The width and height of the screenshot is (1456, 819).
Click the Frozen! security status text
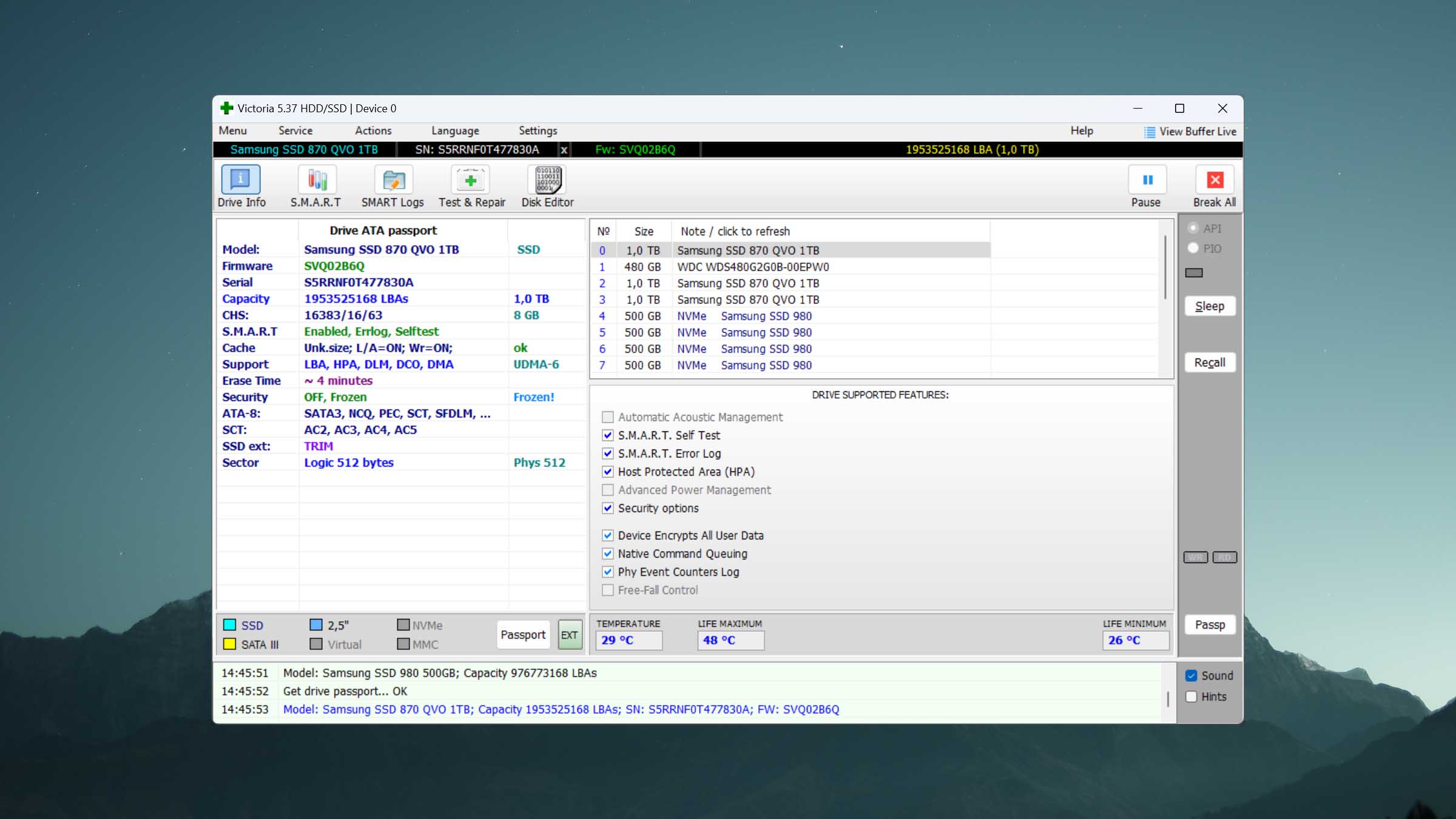click(534, 397)
